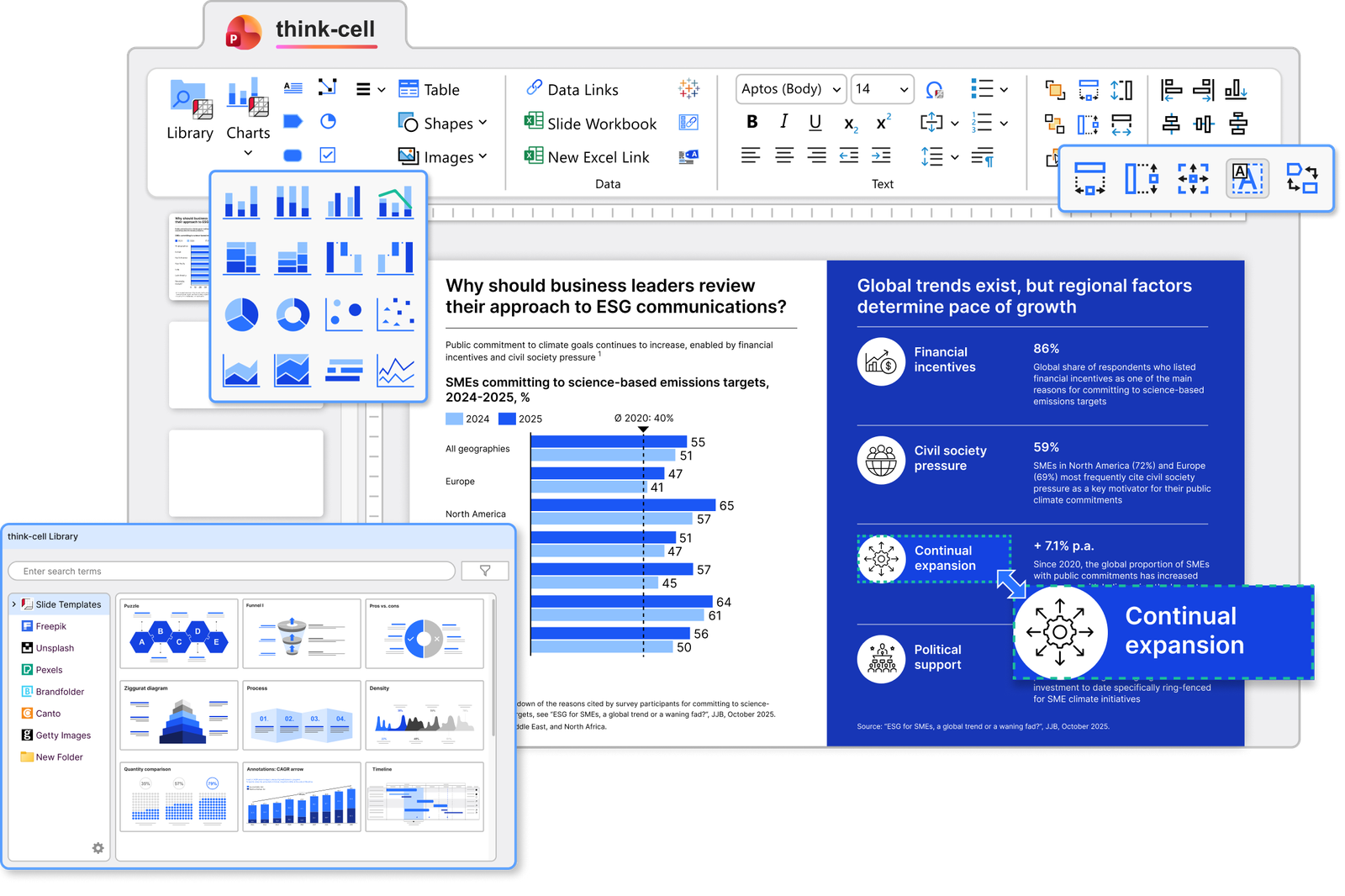Select the Getty Images source in the library sidebar
The image size is (1345, 896).
pos(62,735)
